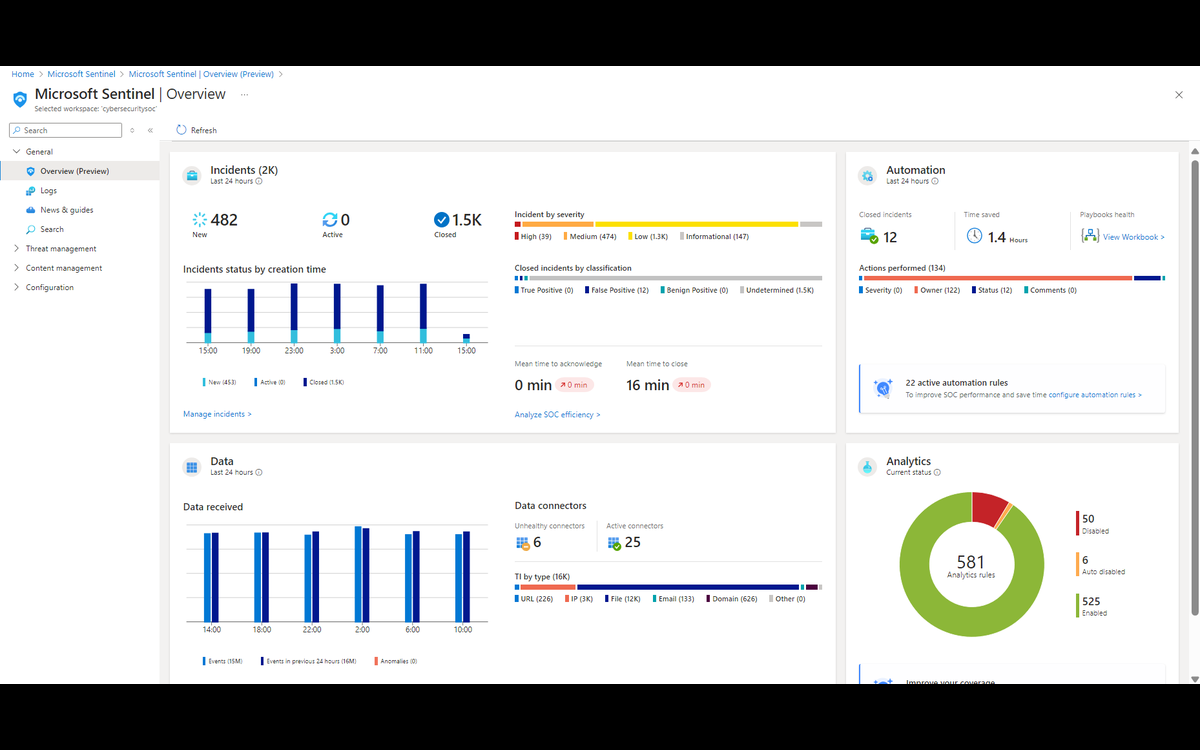Viewport: 1200px width, 750px height.
Task: Click the Unhealthy connectors icon beside 6
Action: (x=523, y=543)
